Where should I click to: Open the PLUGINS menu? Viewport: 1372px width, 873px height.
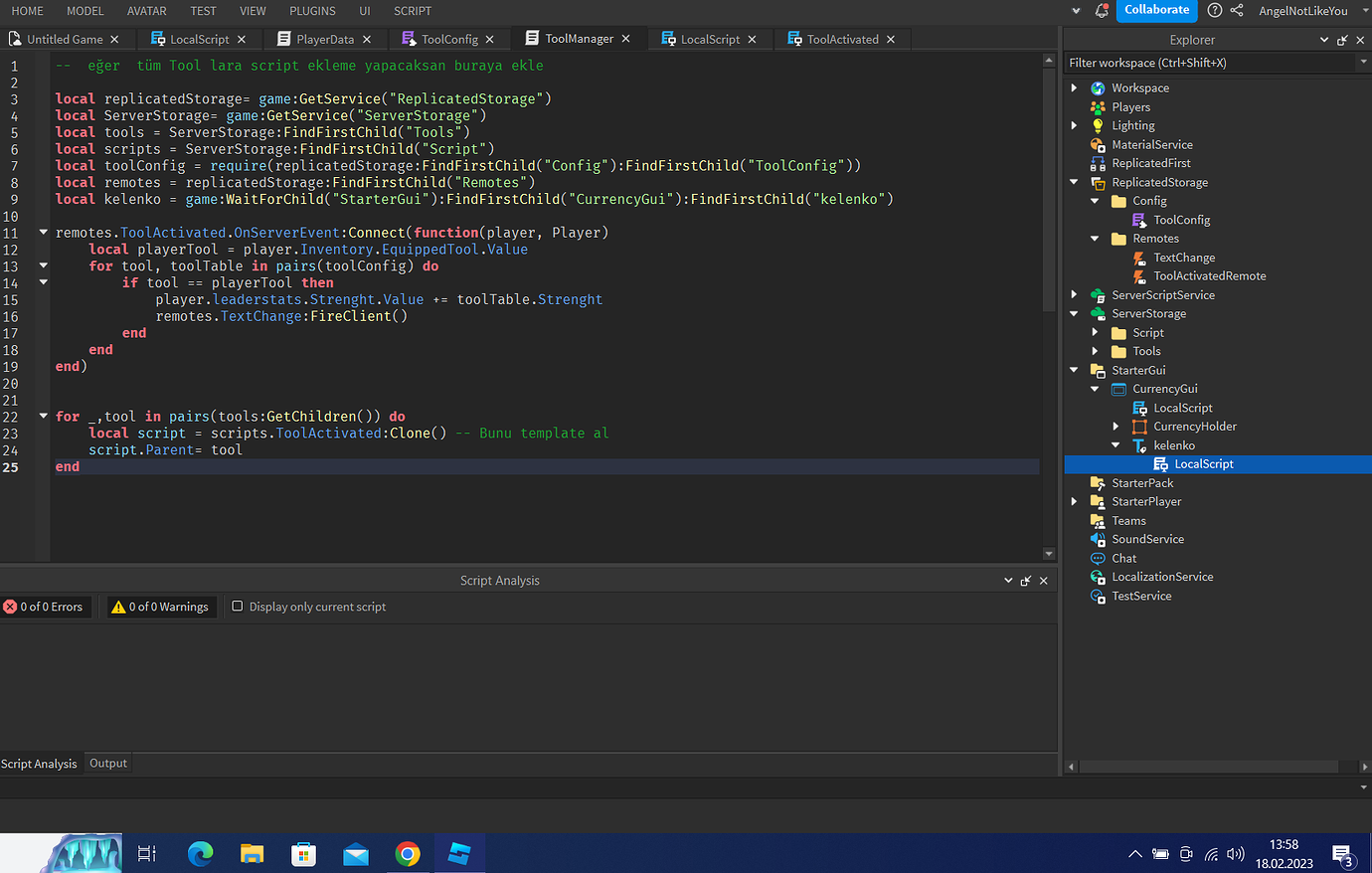coord(312,11)
